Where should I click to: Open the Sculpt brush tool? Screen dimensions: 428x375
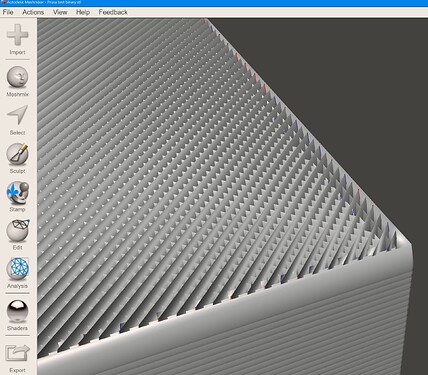point(17,154)
